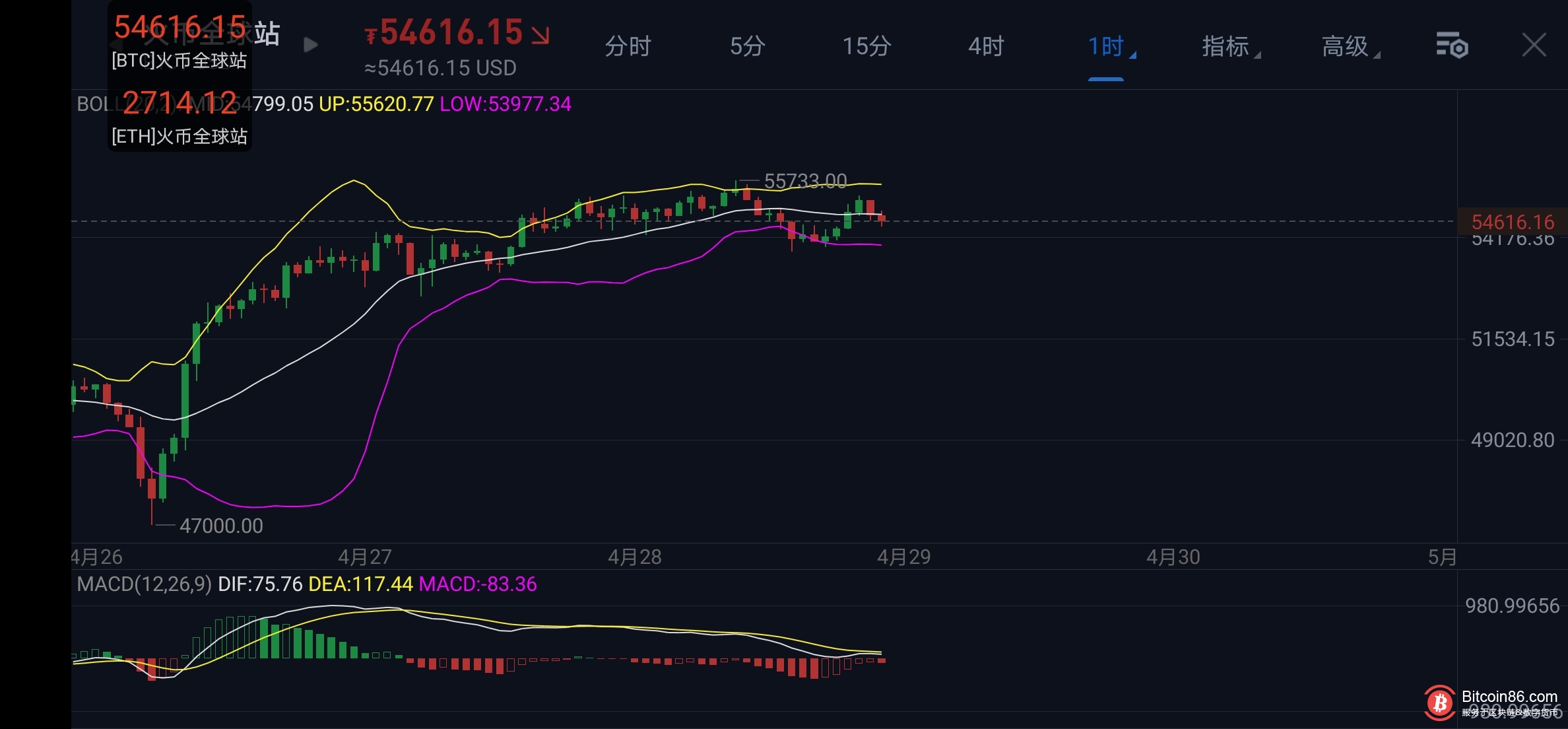
Task: Click the red 54616.16 current price tag
Action: click(1512, 222)
